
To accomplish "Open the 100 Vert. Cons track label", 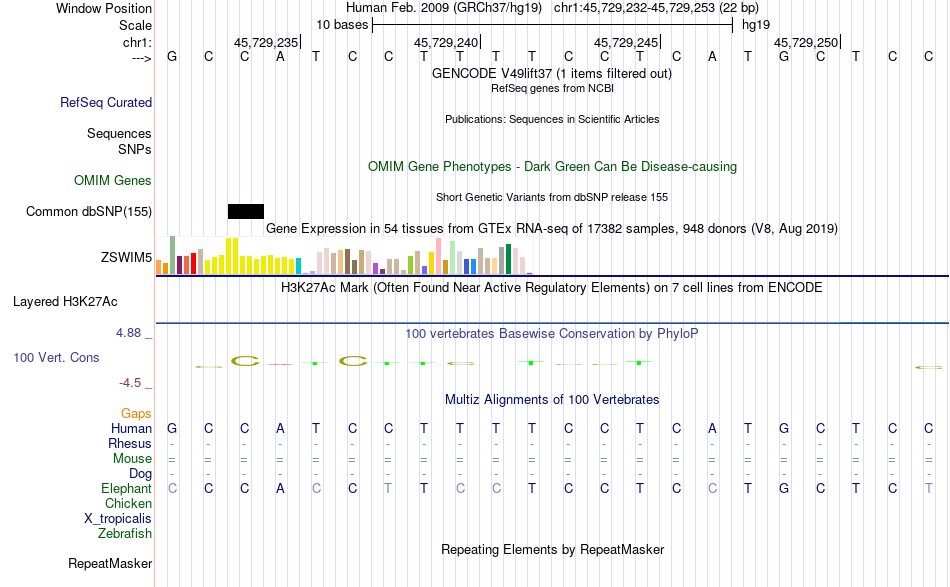I will point(56,357).
